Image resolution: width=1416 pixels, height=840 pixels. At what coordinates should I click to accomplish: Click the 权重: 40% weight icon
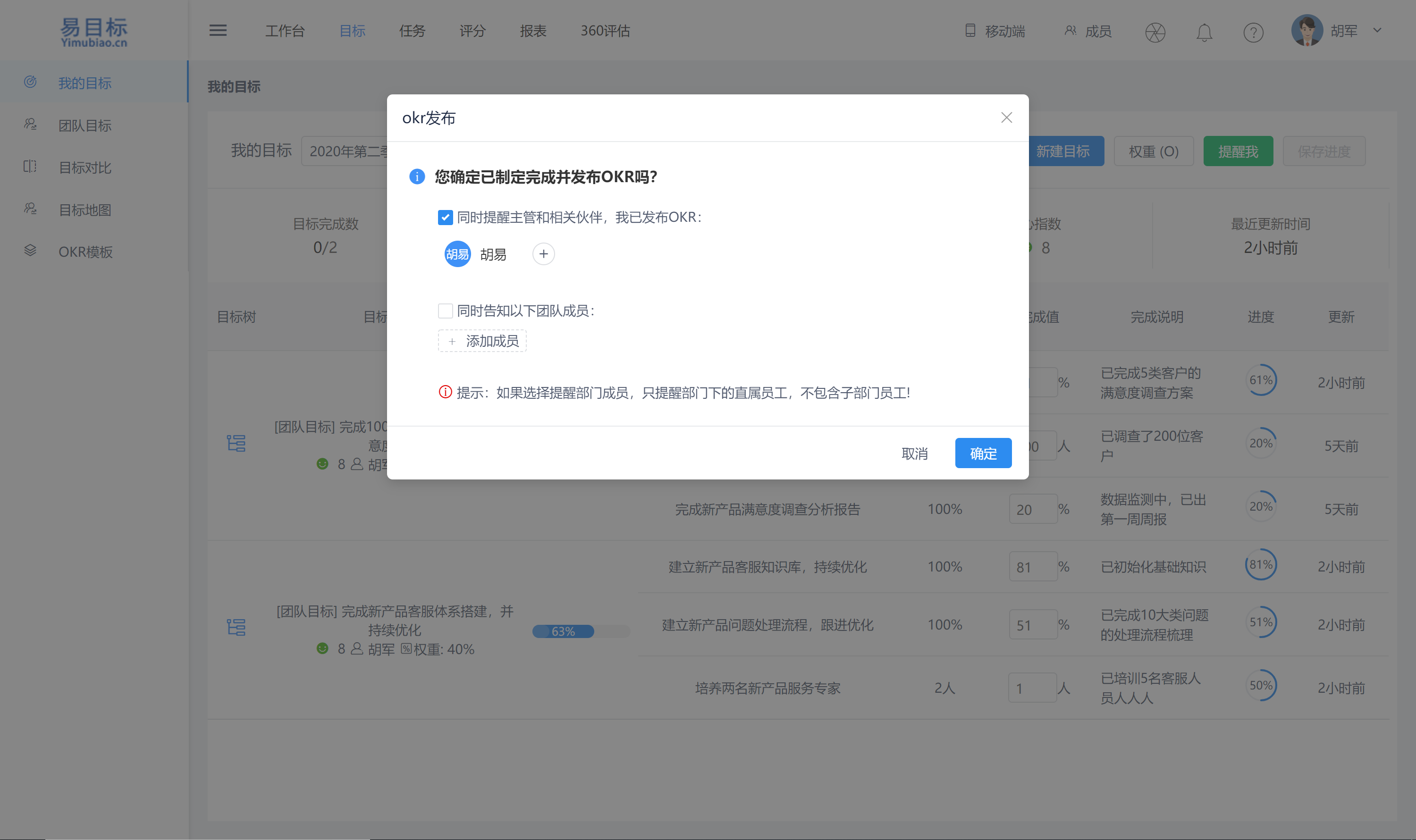pos(406,649)
